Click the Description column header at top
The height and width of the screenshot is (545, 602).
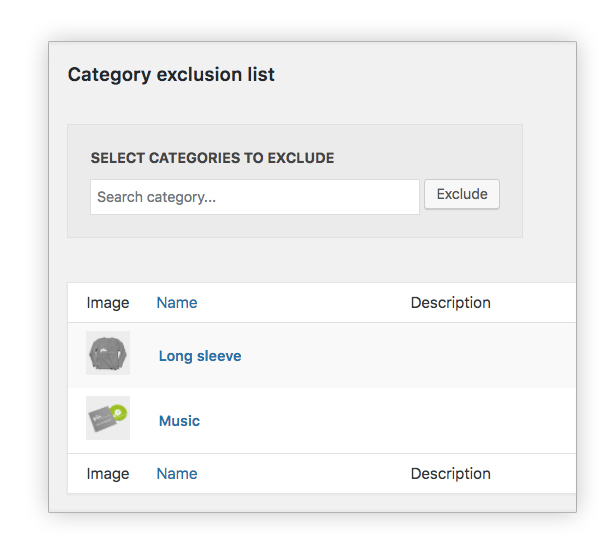[451, 303]
